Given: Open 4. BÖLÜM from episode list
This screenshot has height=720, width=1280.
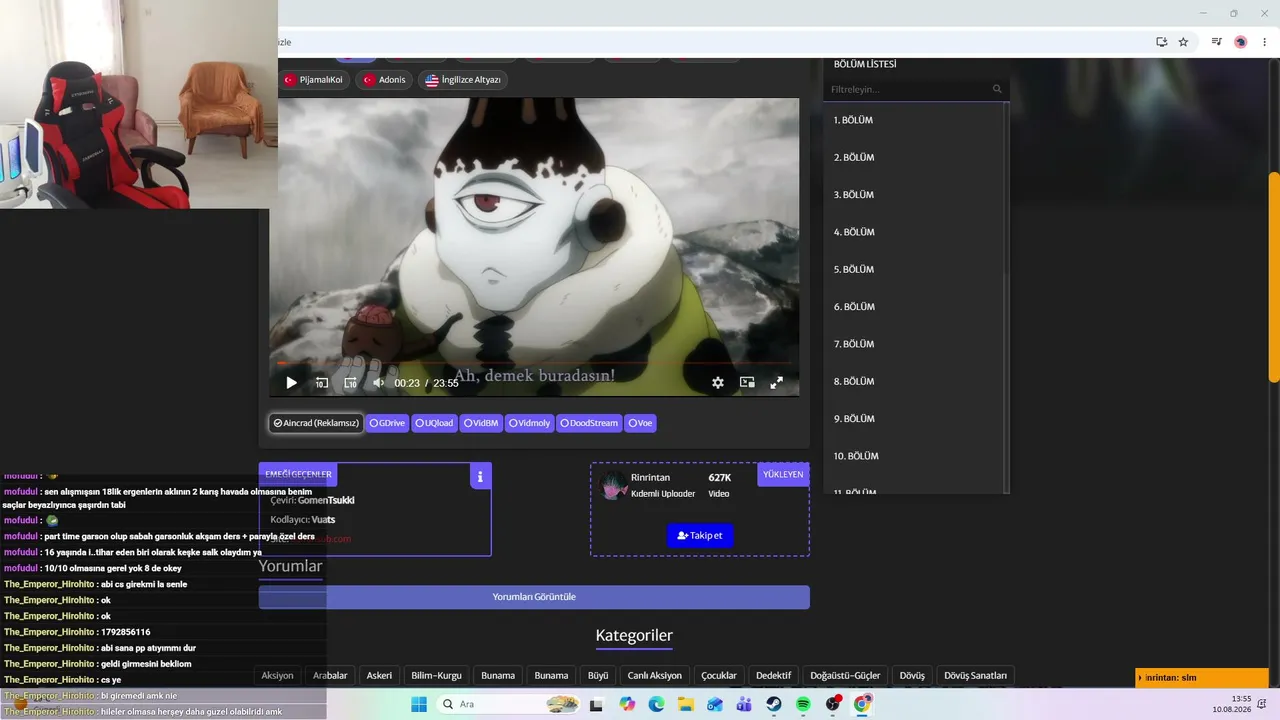Looking at the screenshot, I should click(x=915, y=232).
